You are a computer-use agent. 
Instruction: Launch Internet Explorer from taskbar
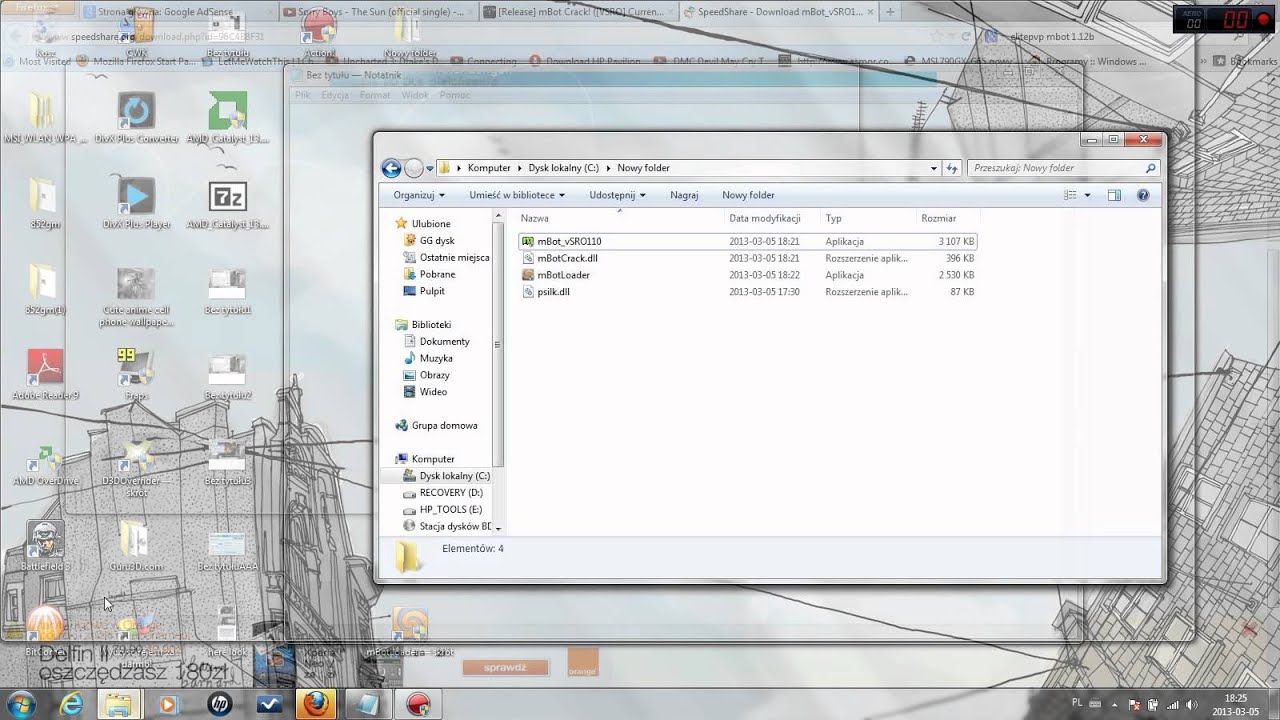click(72, 704)
